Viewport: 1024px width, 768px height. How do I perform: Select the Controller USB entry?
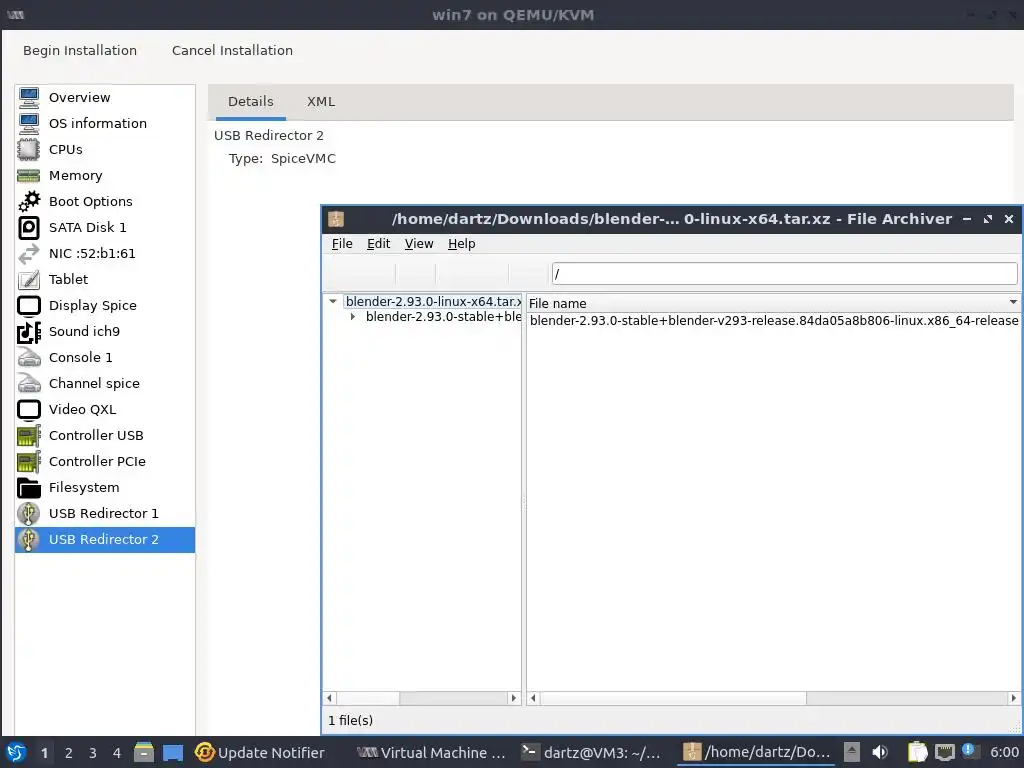(104, 436)
